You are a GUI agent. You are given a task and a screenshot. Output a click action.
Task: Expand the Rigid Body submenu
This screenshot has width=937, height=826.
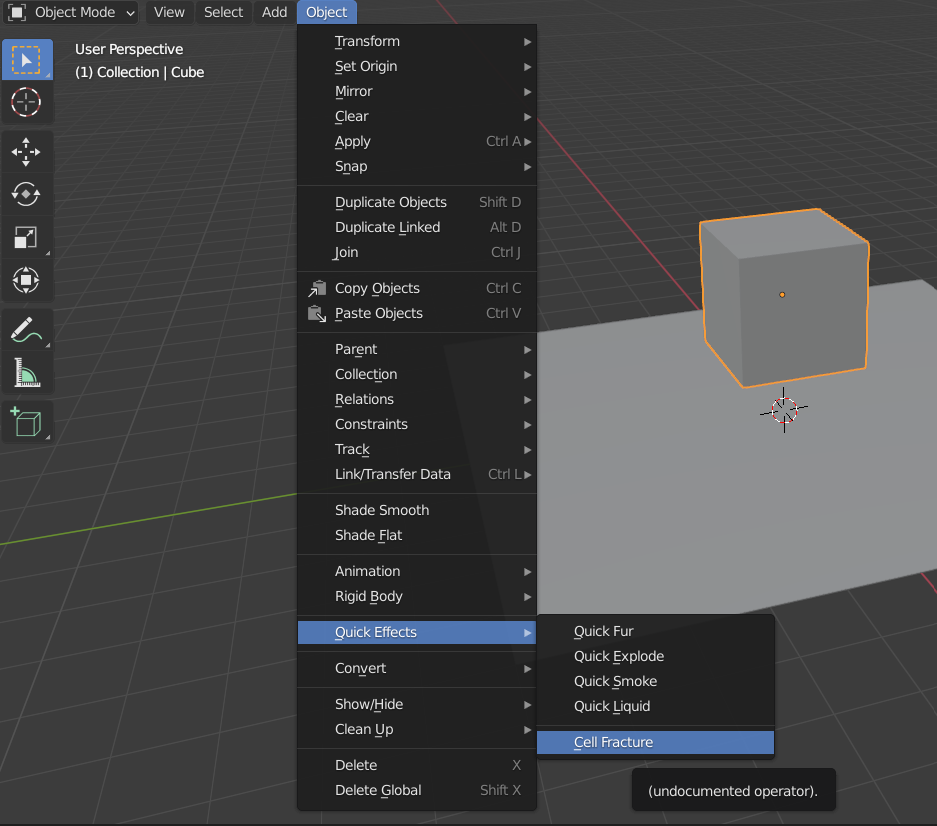coord(417,597)
